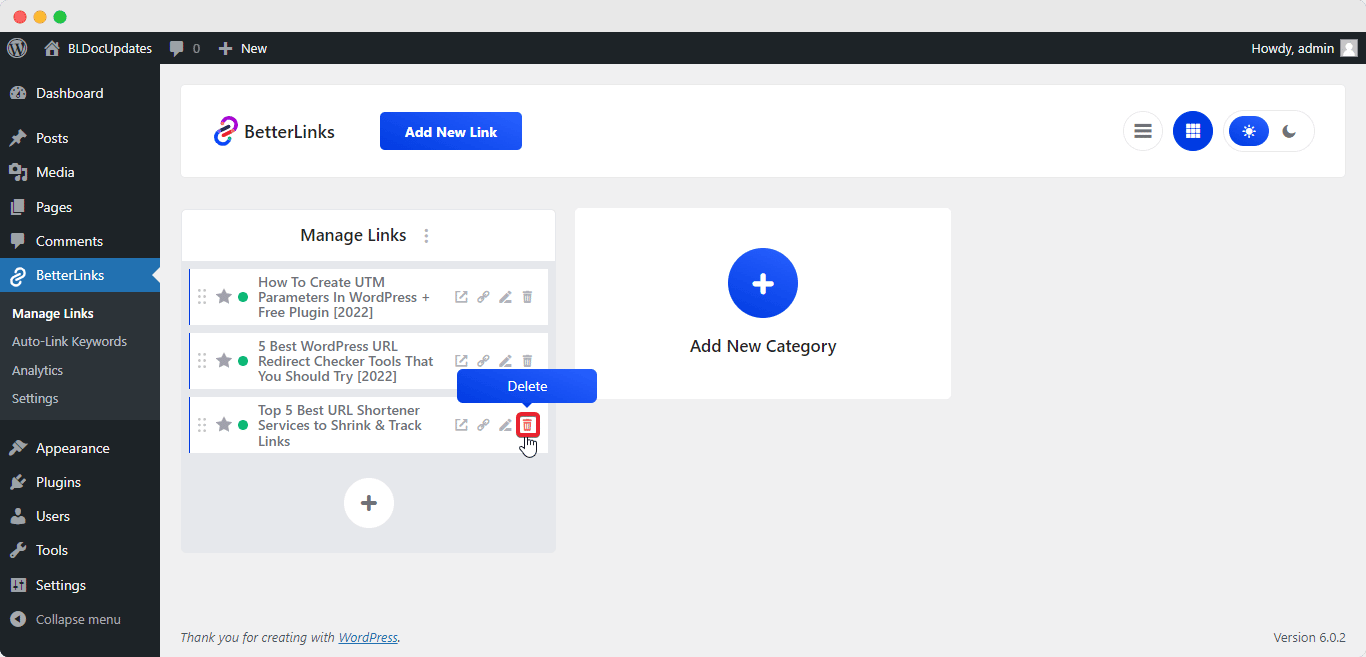Open the external link icon for Top 5 URL Shortener
Viewport: 1366px width, 657px height.
461,424
